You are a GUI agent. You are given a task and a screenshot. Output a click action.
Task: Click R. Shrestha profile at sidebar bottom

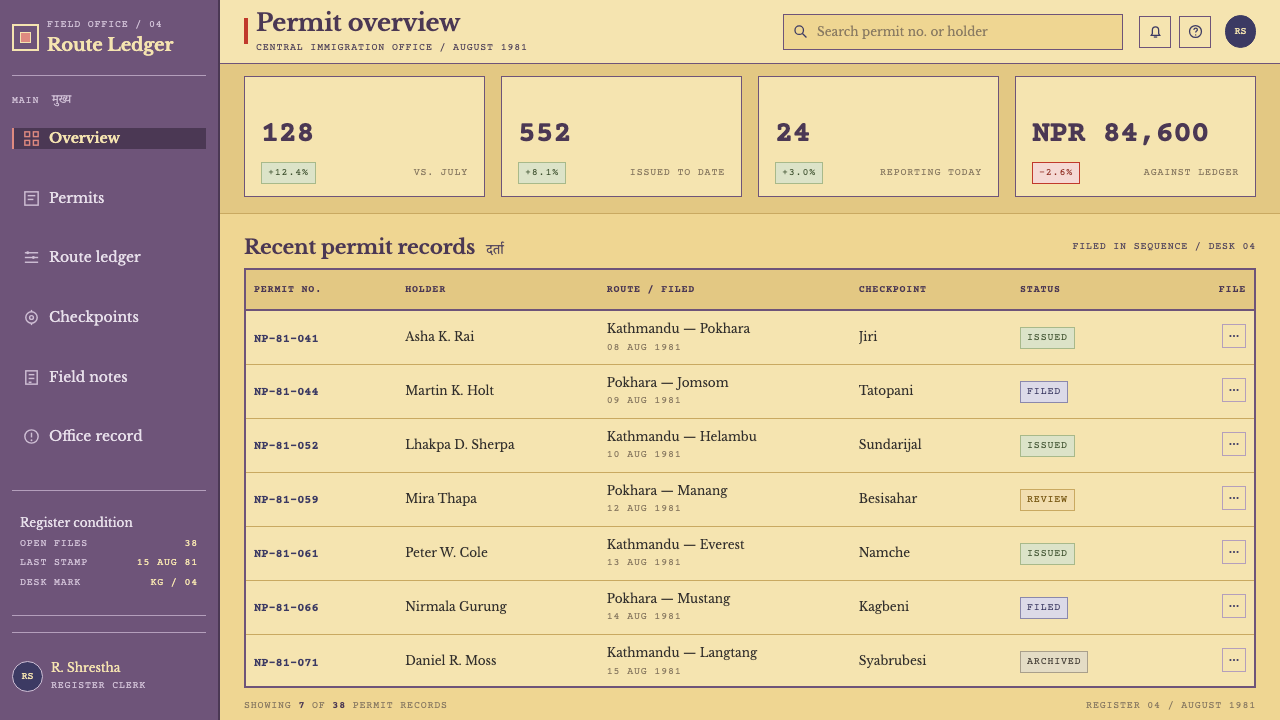[109, 676]
